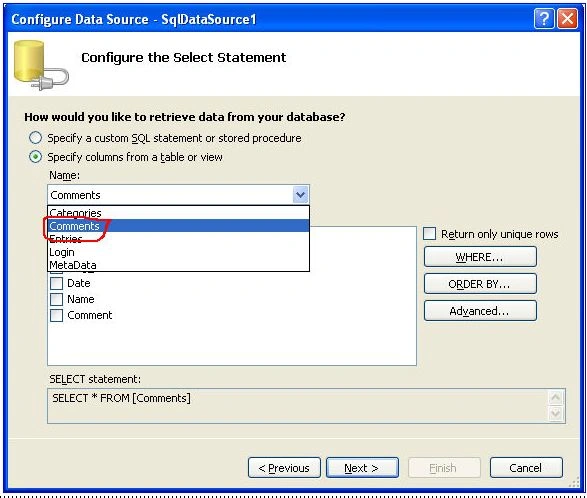Open the WHERE clause dialog

480,257
